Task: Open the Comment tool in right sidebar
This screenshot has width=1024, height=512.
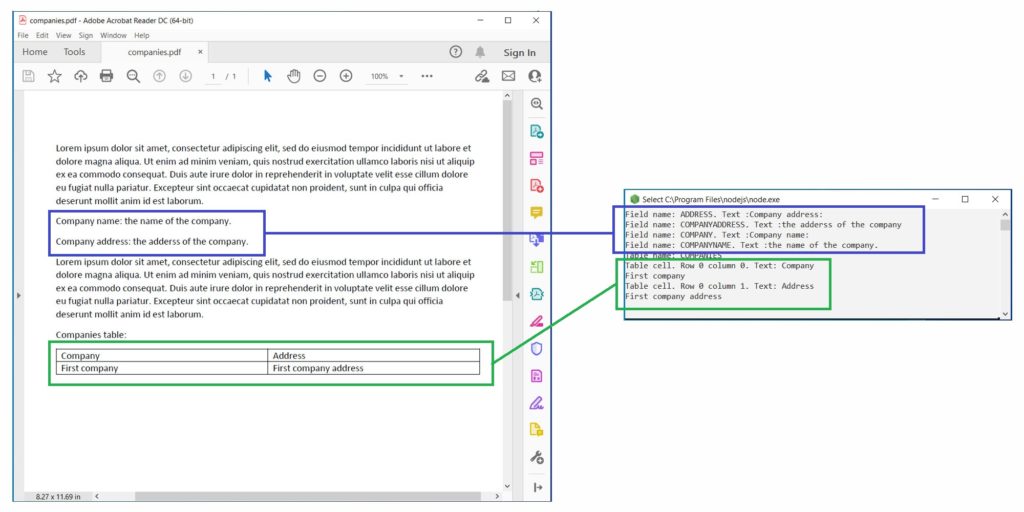Action: click(x=536, y=213)
